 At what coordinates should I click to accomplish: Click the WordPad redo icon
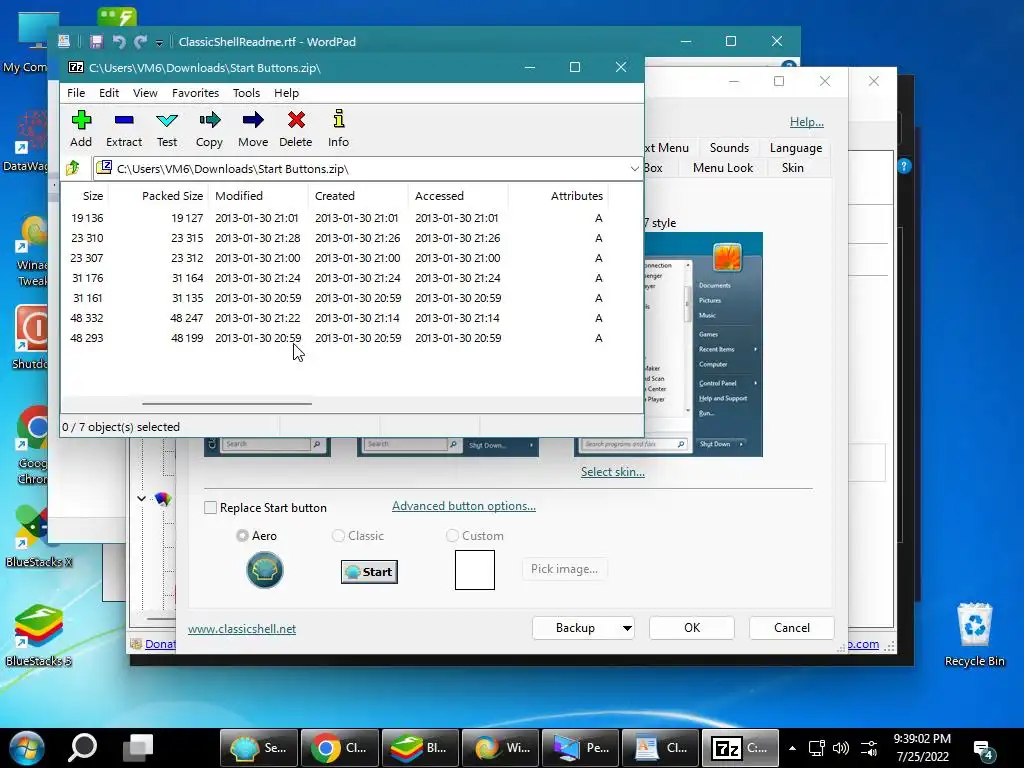tap(140, 42)
